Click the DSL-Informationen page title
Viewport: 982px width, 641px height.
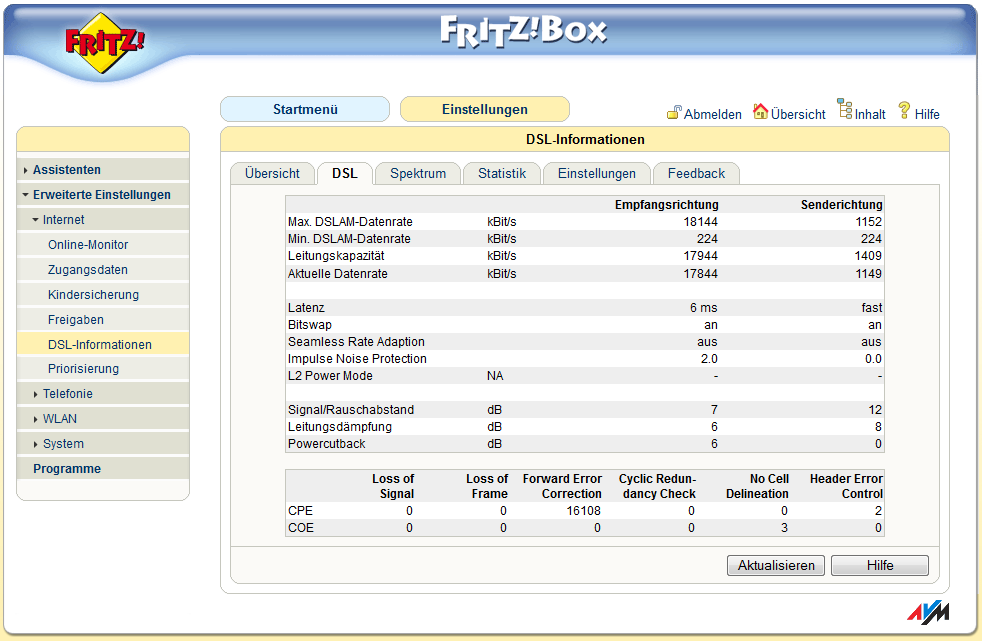[x=585, y=140]
